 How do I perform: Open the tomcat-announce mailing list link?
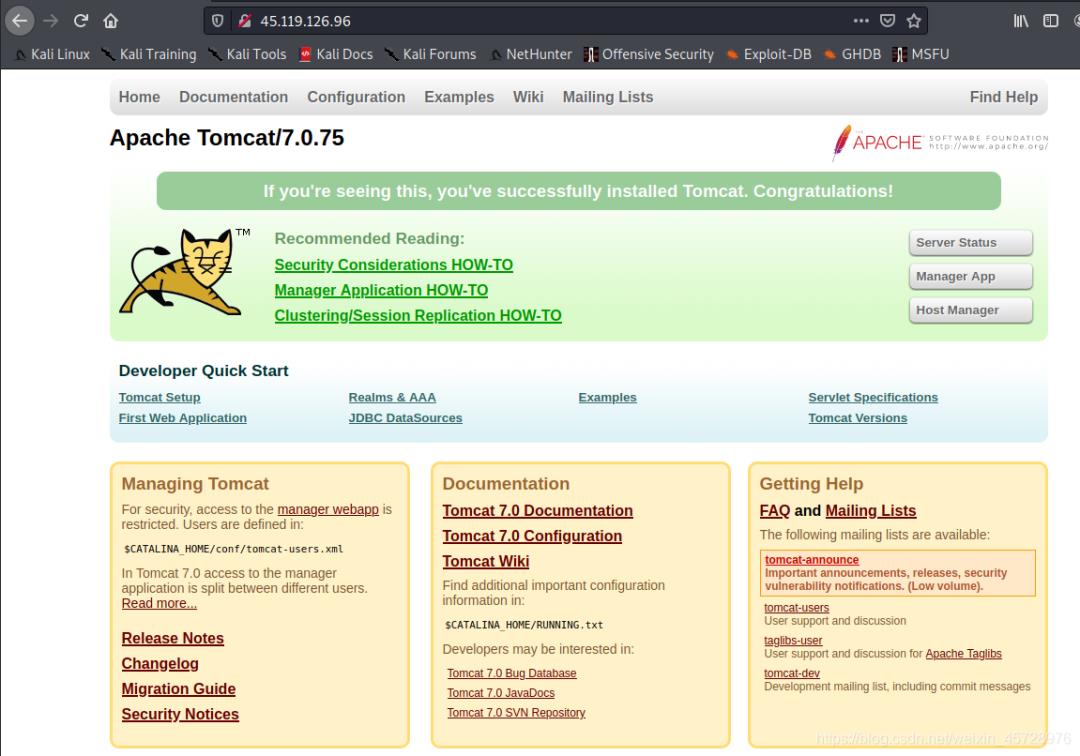point(811,560)
